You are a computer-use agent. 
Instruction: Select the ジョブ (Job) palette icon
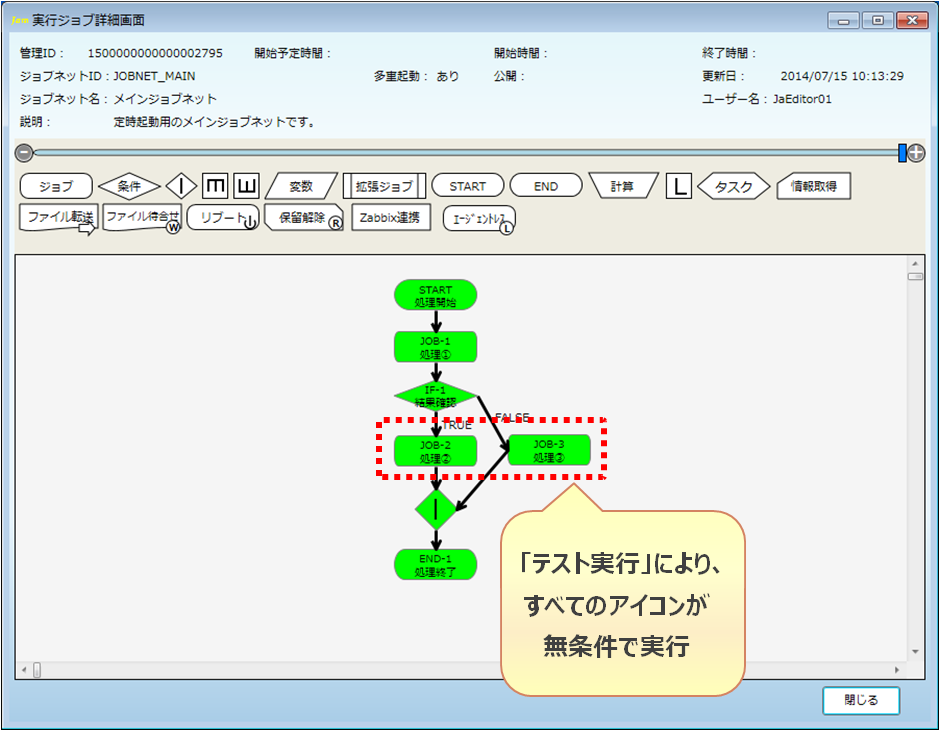point(55,186)
